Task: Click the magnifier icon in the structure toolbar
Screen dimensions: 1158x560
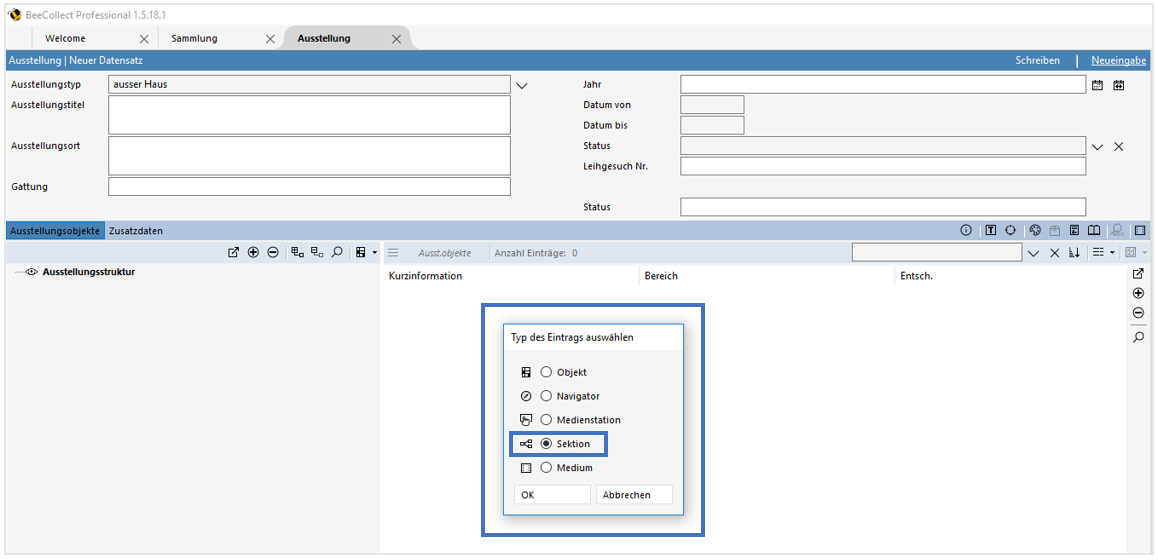Action: (337, 253)
